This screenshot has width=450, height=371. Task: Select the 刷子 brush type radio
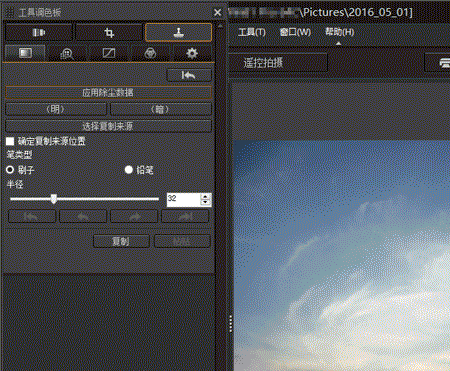(10, 170)
